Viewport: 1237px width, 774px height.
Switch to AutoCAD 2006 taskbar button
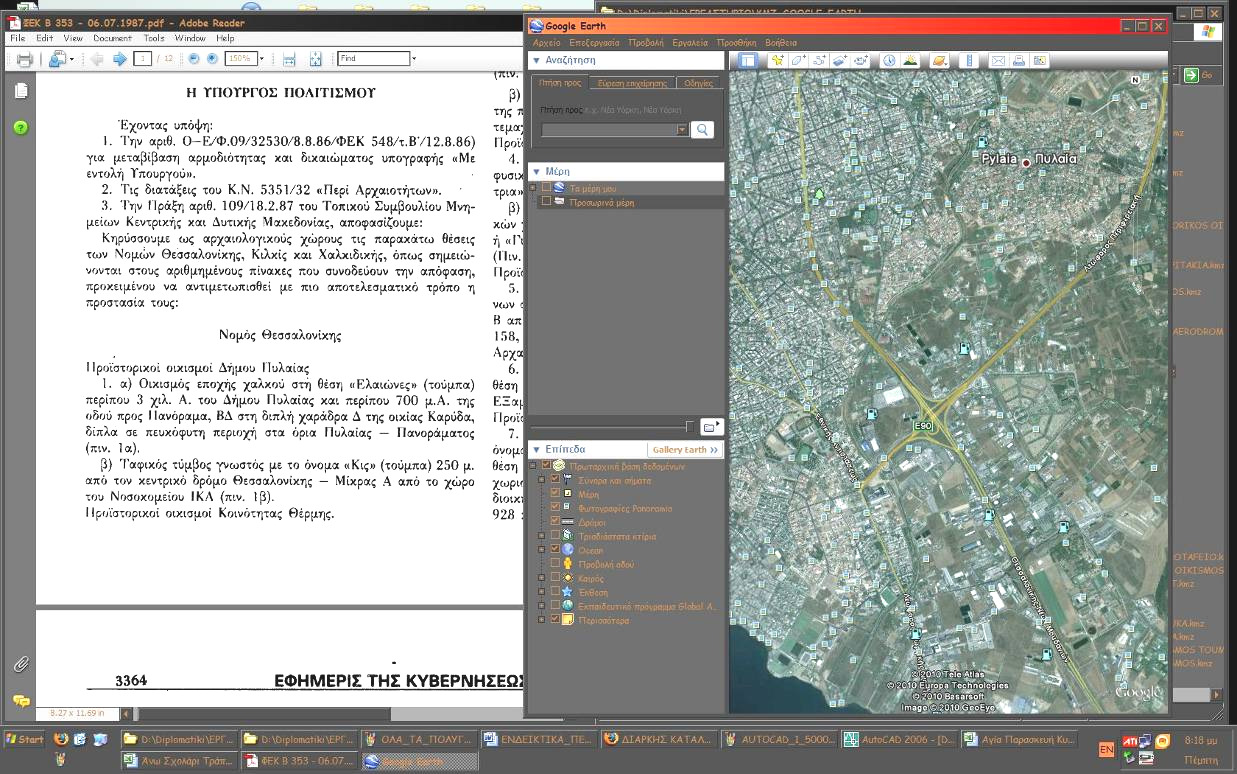tap(898, 740)
